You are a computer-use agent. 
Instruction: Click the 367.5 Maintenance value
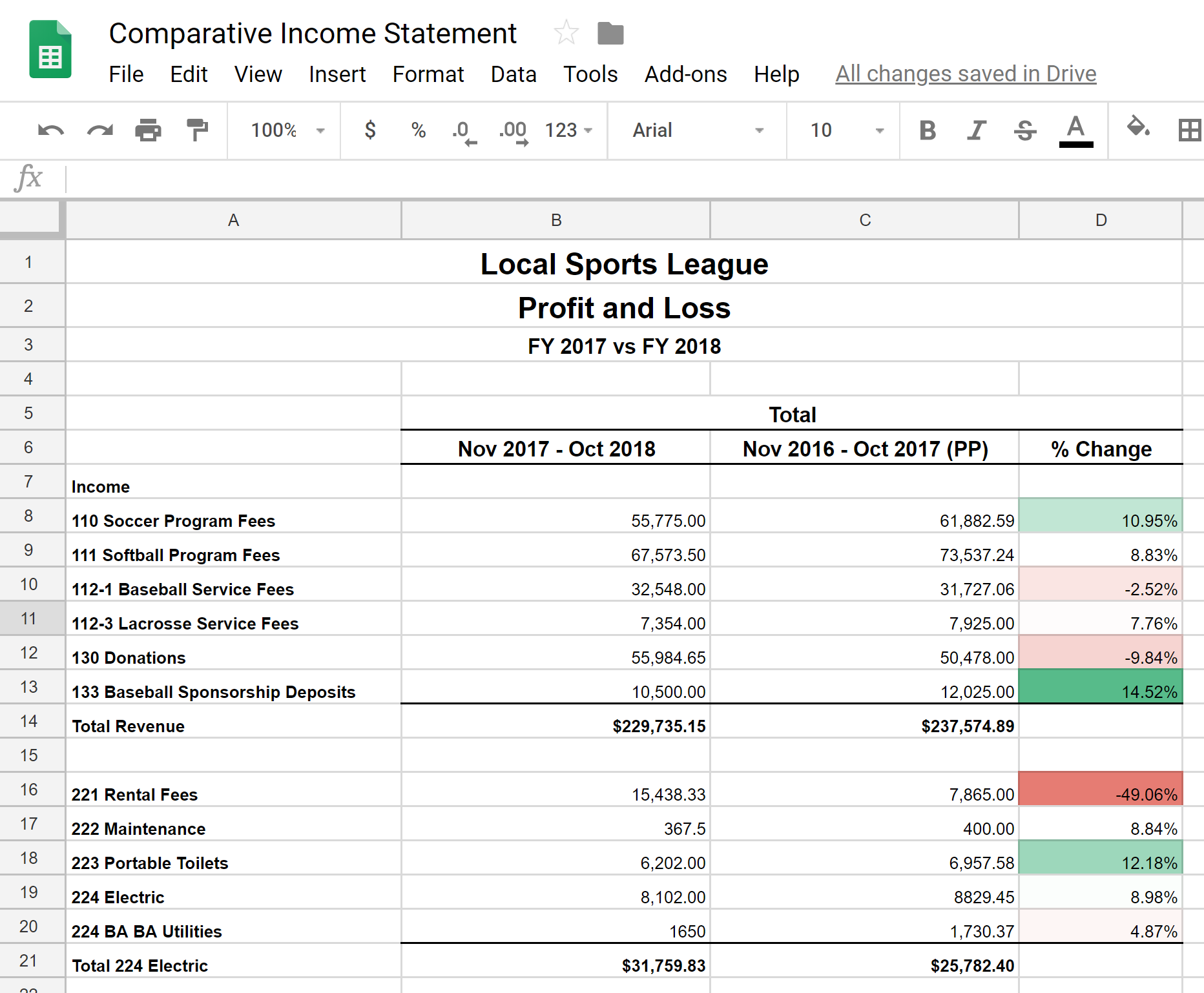pyautogui.click(x=555, y=824)
